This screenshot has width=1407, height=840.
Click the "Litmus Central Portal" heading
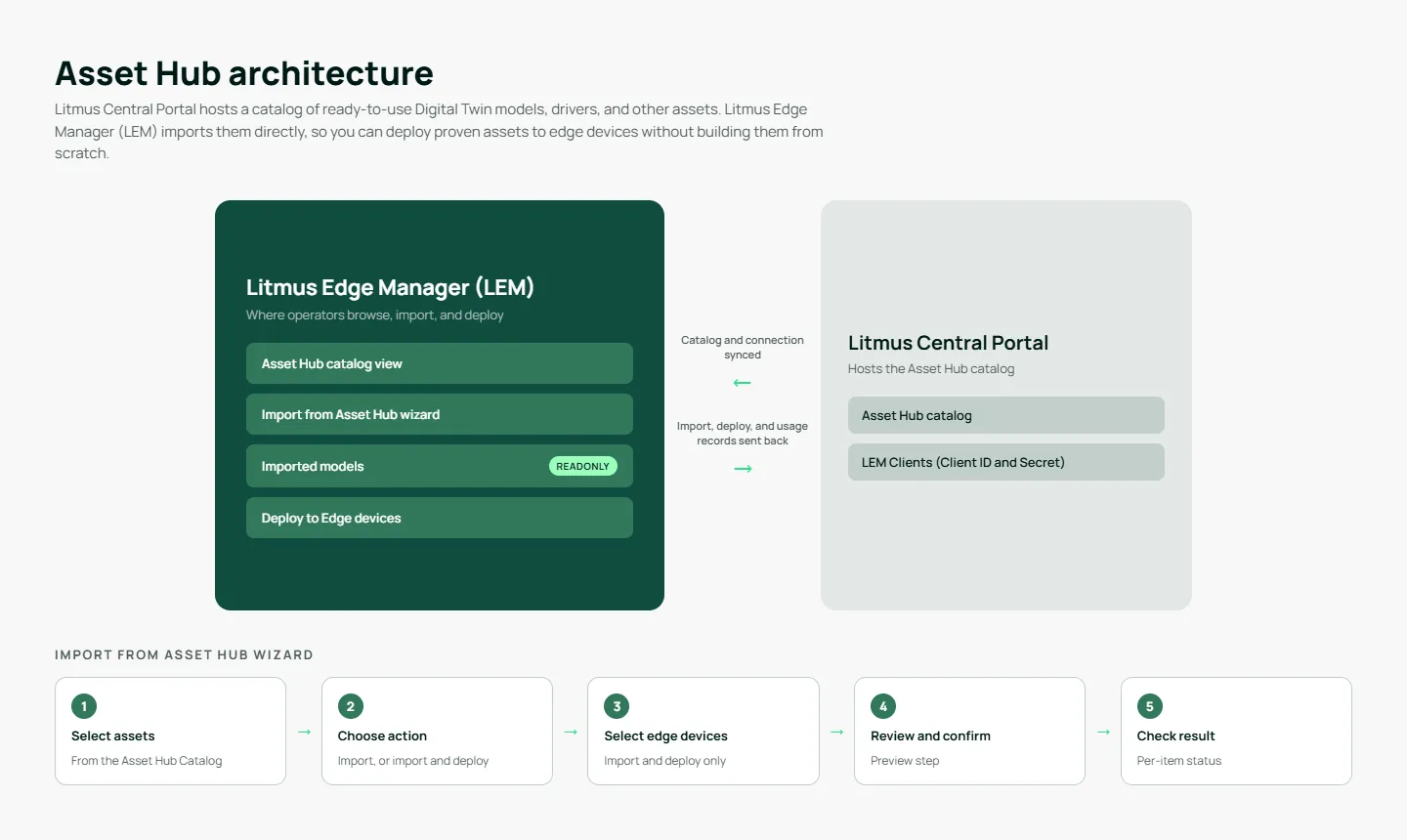tap(948, 343)
